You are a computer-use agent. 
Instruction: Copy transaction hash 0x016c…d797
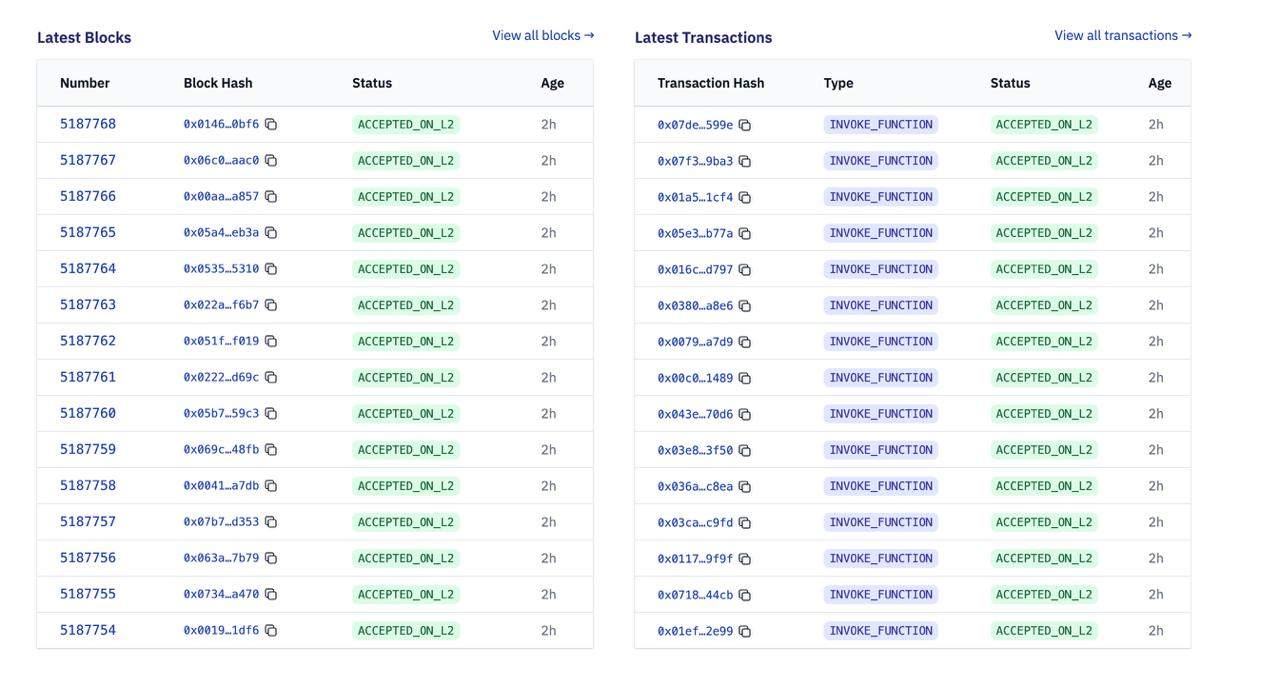coord(745,270)
